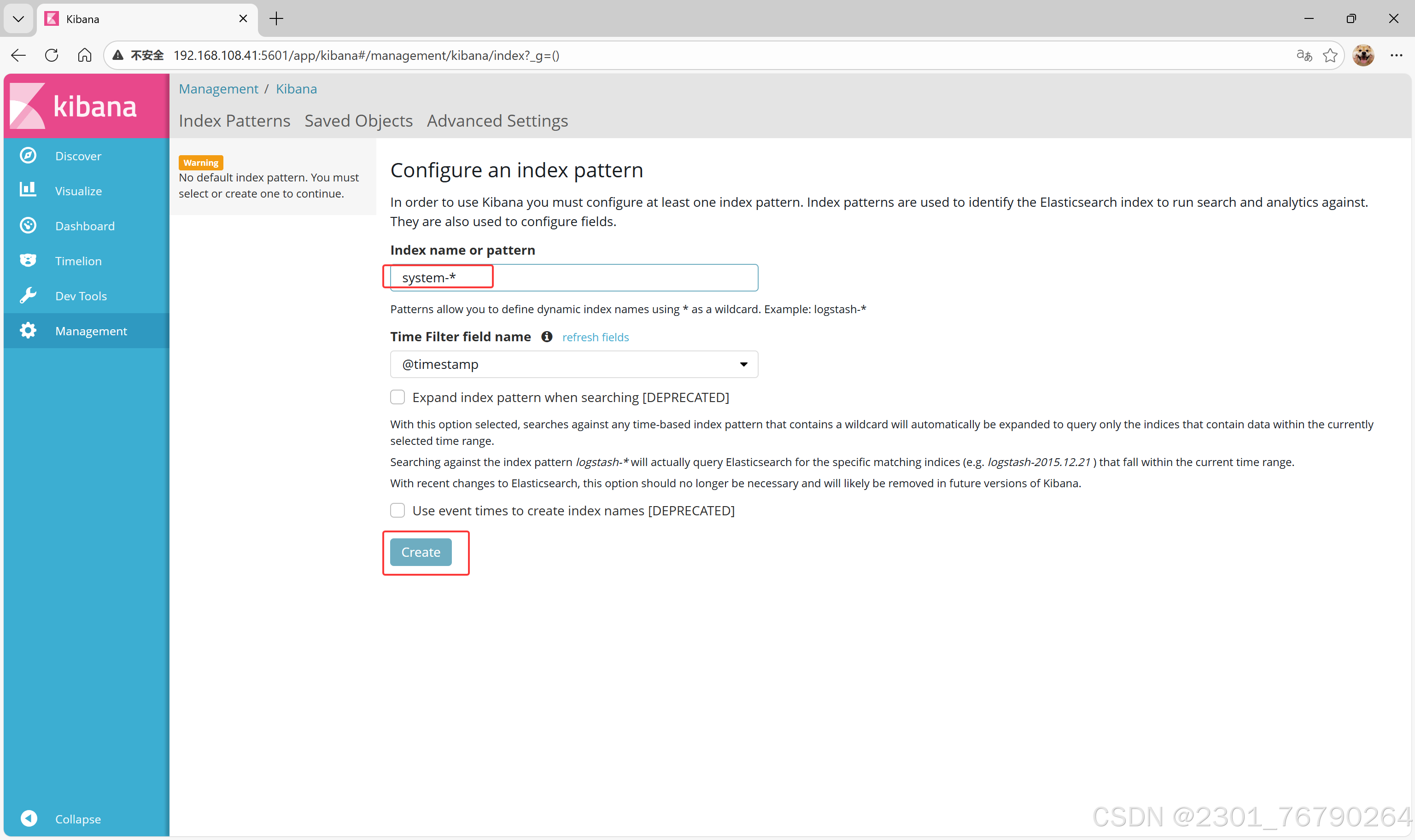
Task: Open the translate page icon
Action: (1304, 55)
